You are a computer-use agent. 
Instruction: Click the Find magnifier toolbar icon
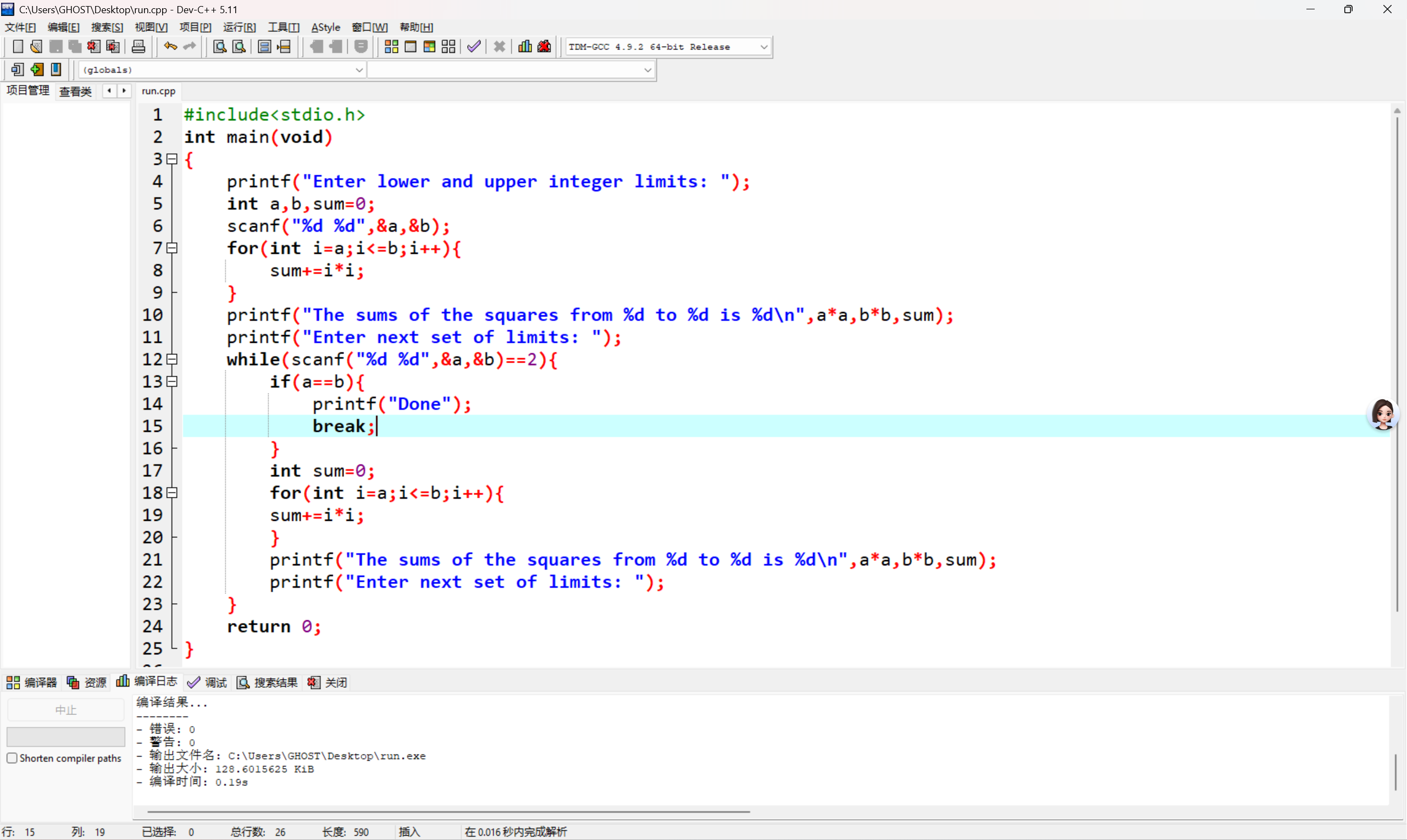click(x=220, y=47)
